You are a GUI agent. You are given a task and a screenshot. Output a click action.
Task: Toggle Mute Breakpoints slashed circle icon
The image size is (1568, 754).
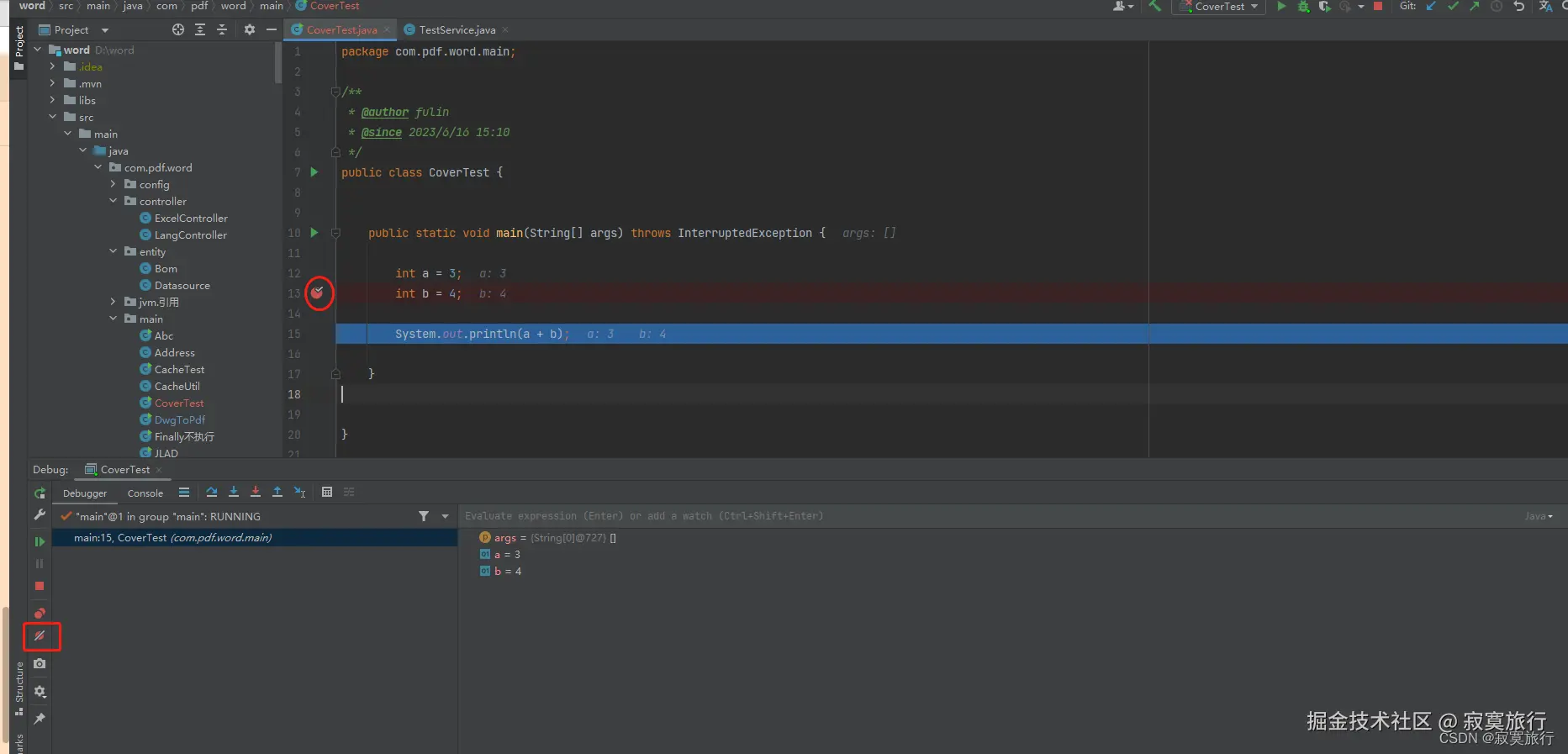[40, 636]
